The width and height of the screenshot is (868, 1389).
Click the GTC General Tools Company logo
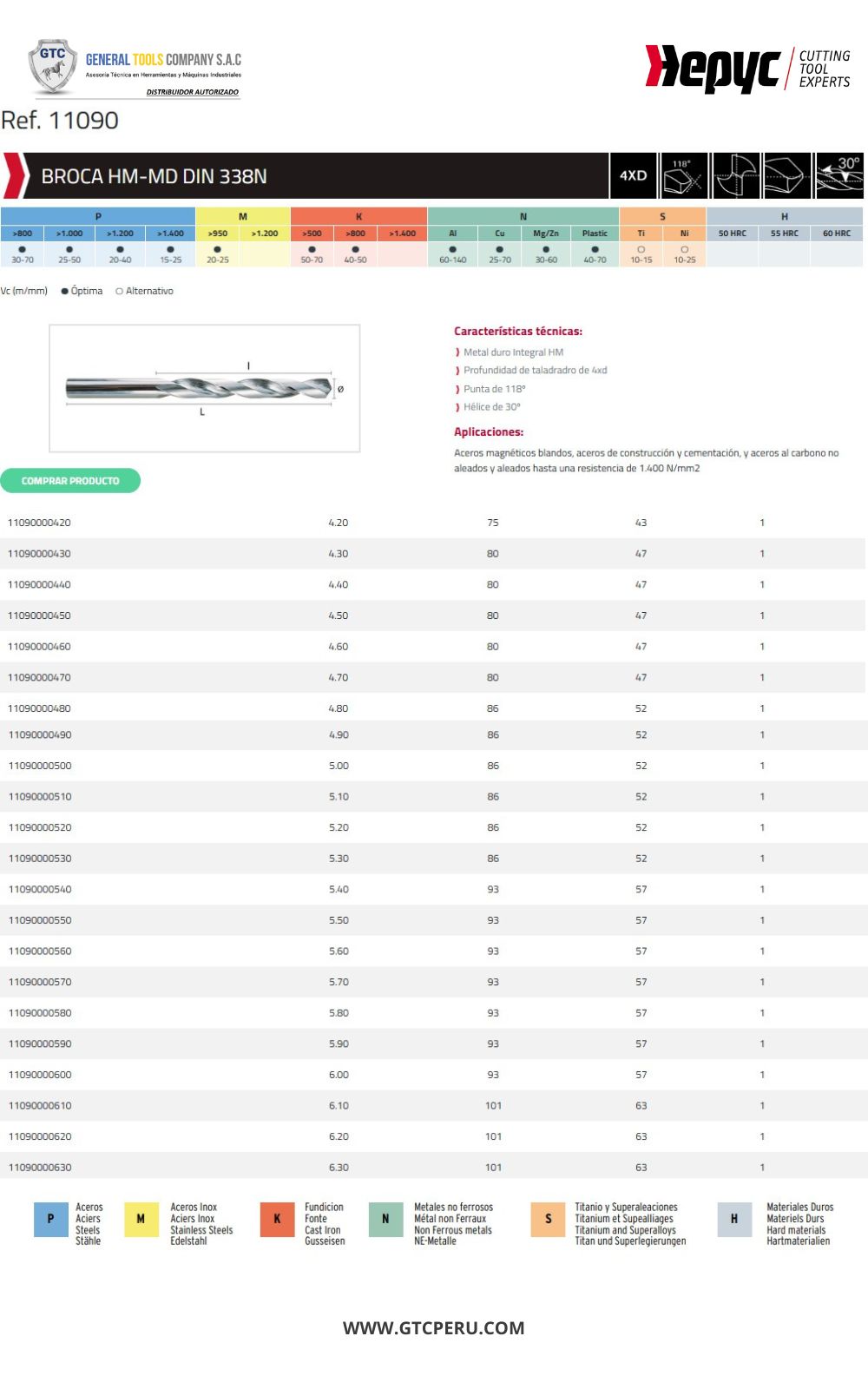click(x=135, y=67)
